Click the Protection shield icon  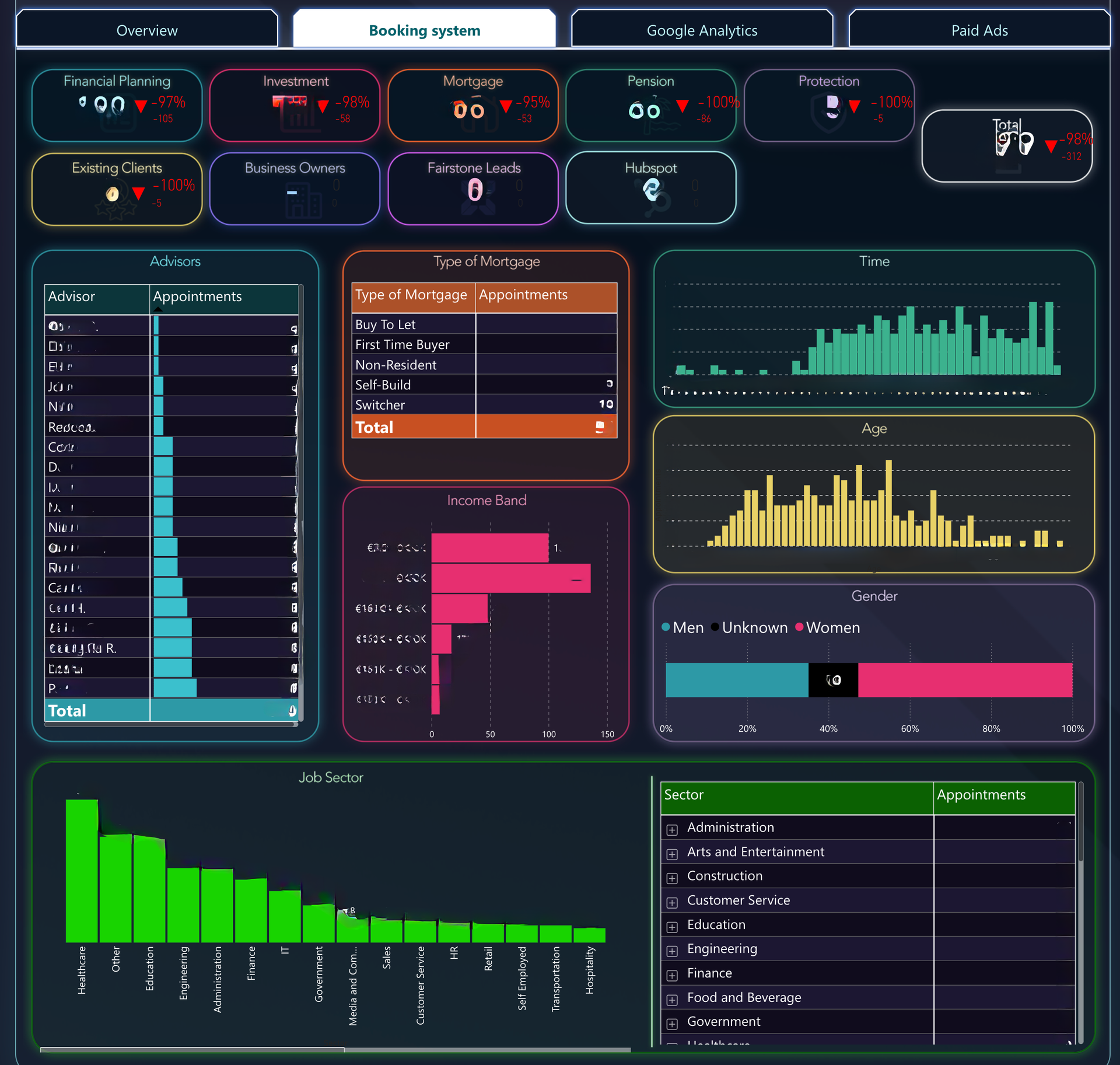point(828,114)
